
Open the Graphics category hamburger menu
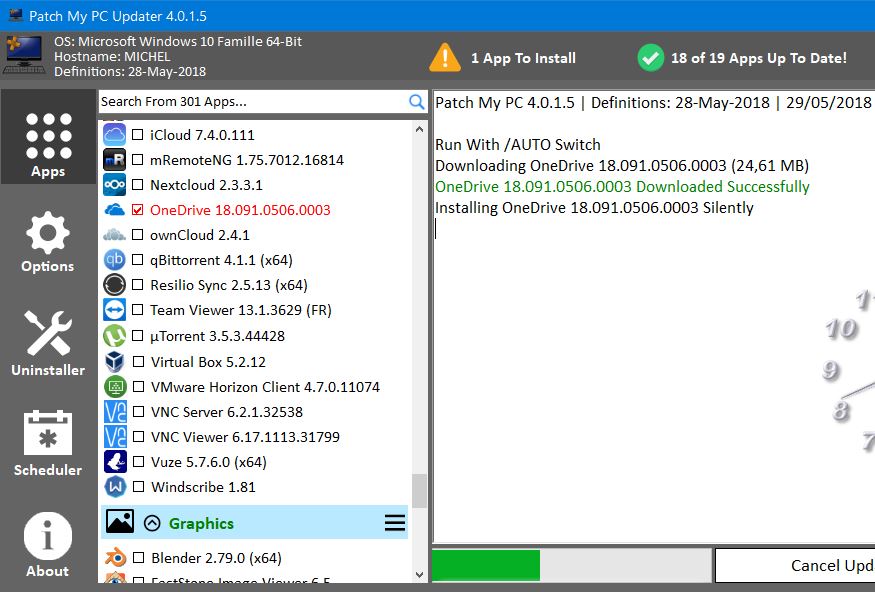click(395, 522)
